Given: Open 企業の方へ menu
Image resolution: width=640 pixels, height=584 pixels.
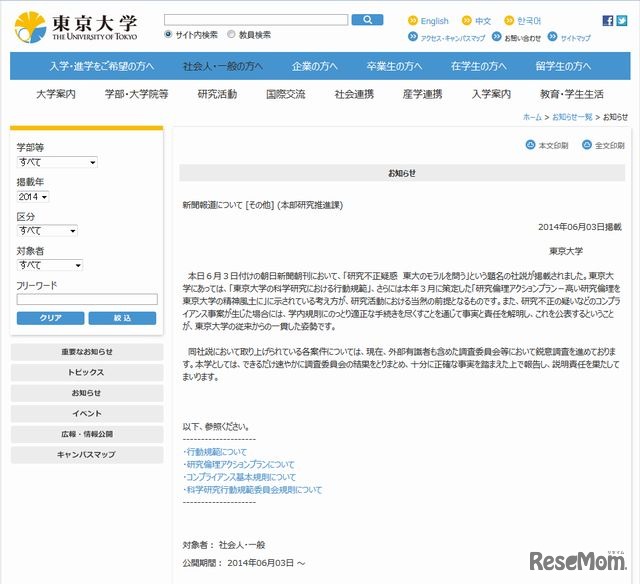Looking at the screenshot, I should point(315,66).
